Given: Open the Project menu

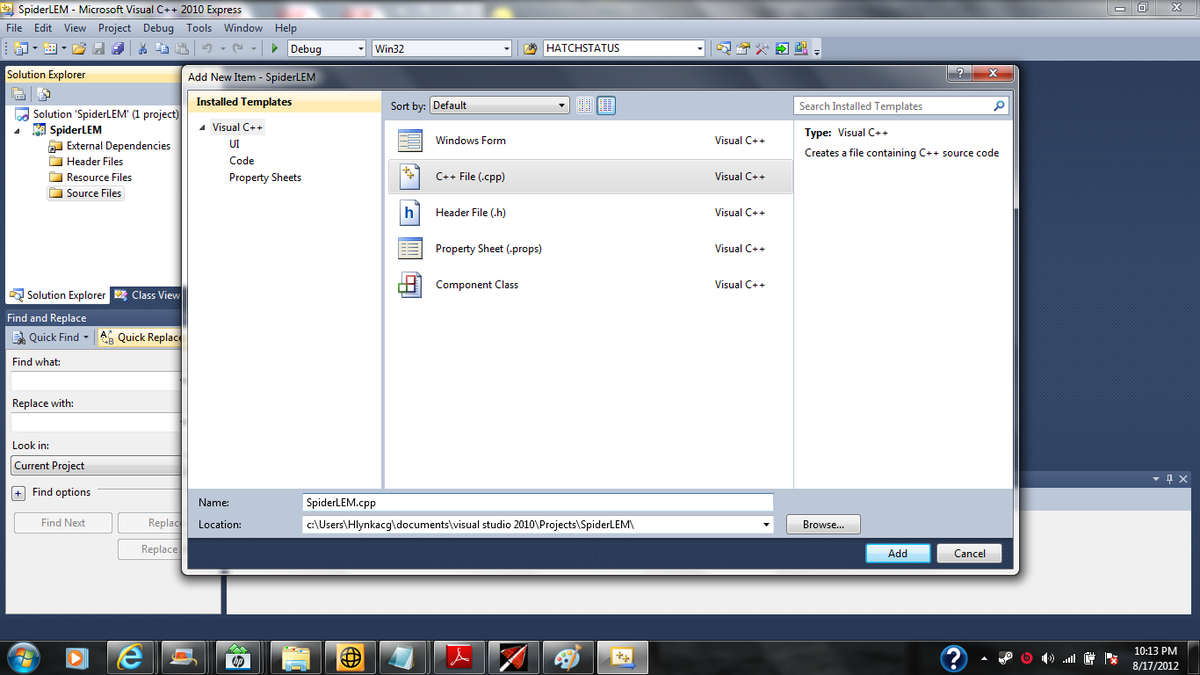Looking at the screenshot, I should (115, 28).
